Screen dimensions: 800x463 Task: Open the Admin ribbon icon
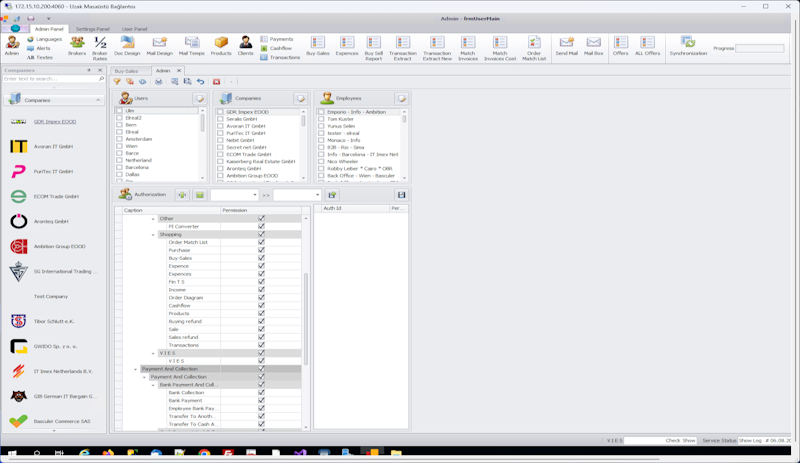click(x=12, y=45)
